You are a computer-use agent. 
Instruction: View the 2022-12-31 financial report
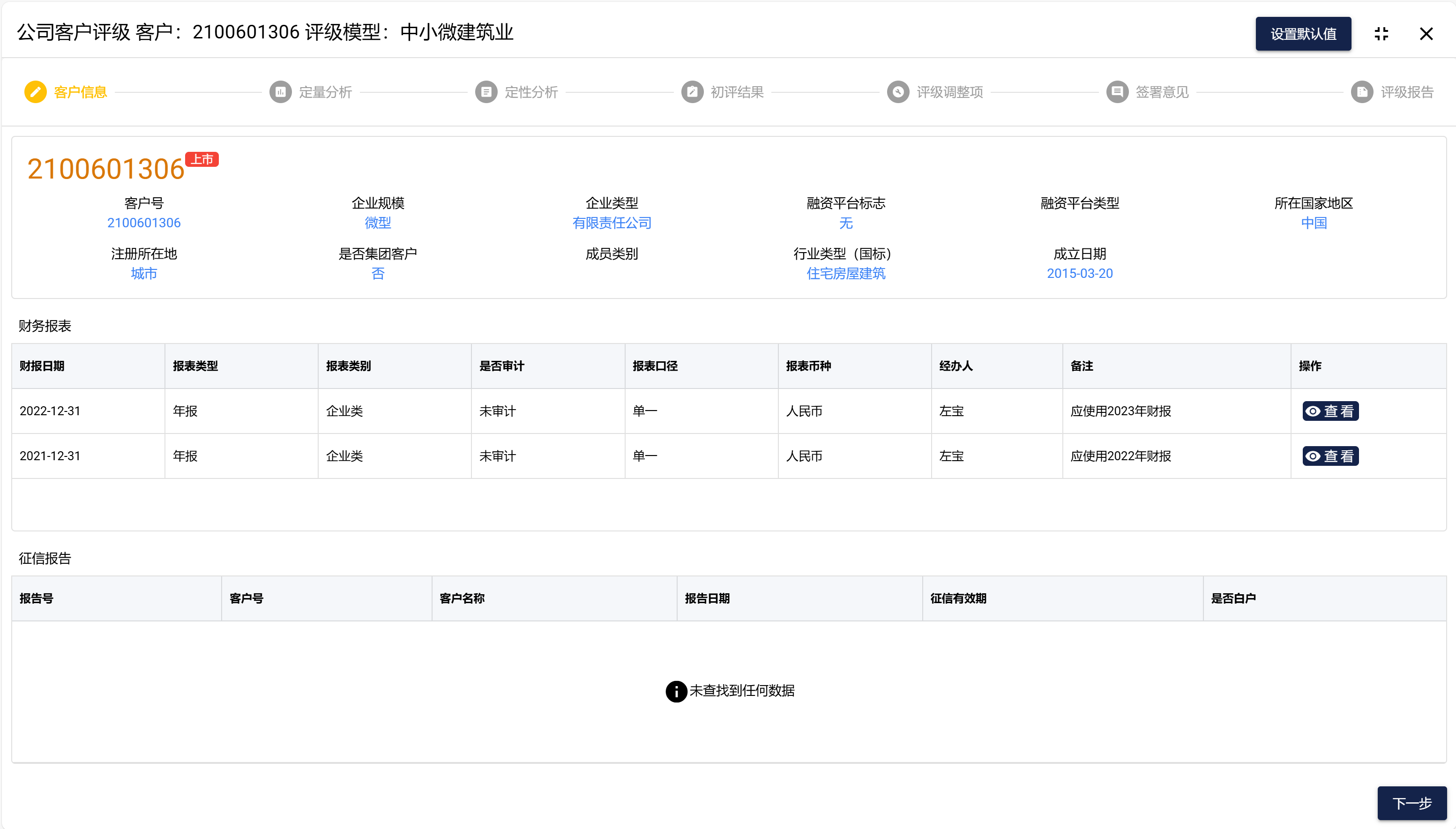pyautogui.click(x=1330, y=411)
